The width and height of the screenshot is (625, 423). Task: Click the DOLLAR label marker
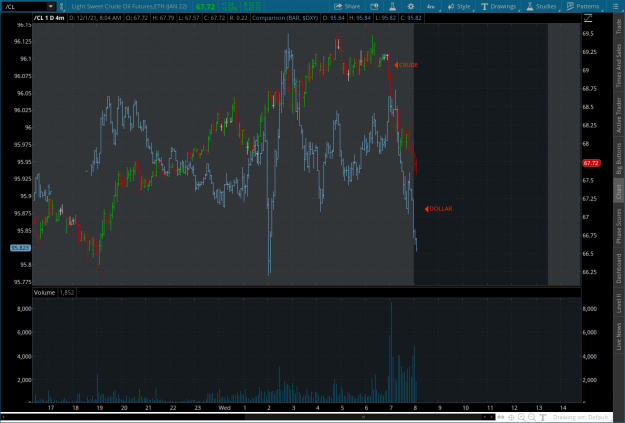438,209
